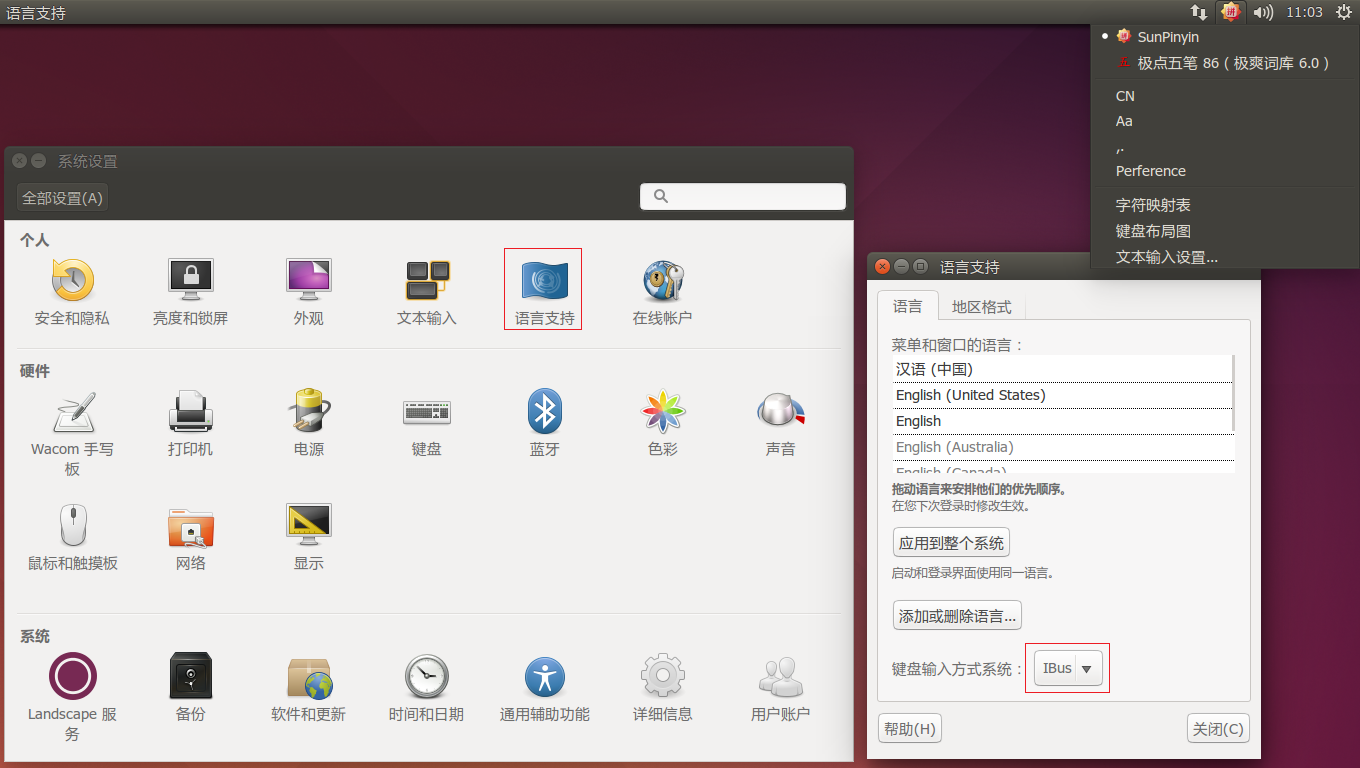Select 极点五笔 86 input method
The height and width of the screenshot is (768, 1360).
point(1225,63)
